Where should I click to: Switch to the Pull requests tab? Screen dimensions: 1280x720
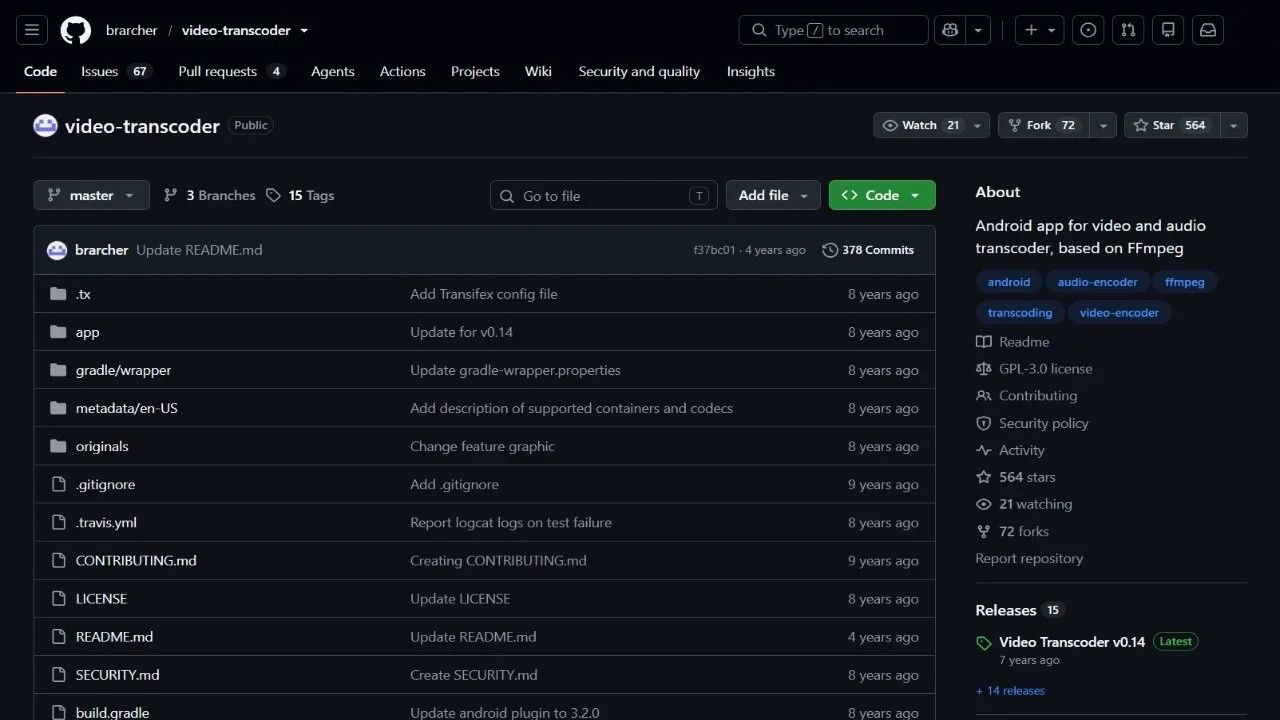point(232,71)
